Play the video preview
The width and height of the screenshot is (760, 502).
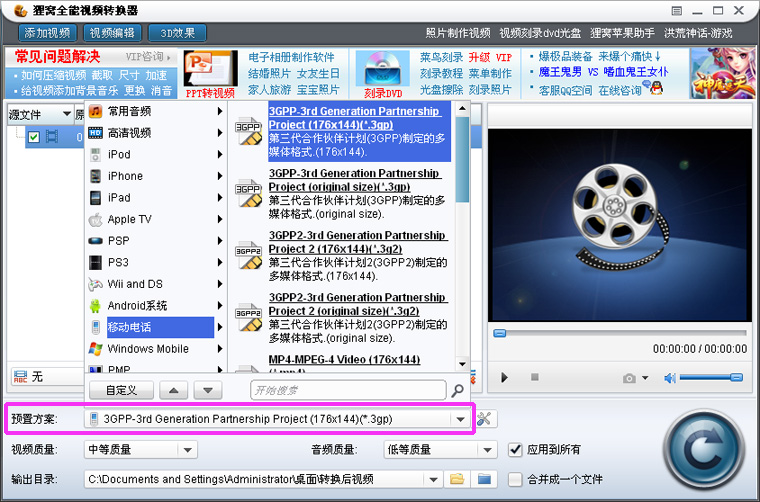(505, 377)
